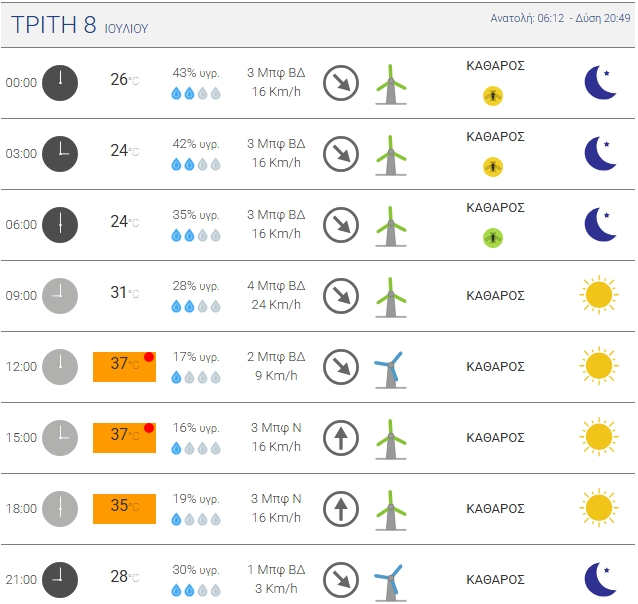Viewport: 638px width, 604px height.
Task: Click the sunrise and sunset times text
Action: pos(560,18)
